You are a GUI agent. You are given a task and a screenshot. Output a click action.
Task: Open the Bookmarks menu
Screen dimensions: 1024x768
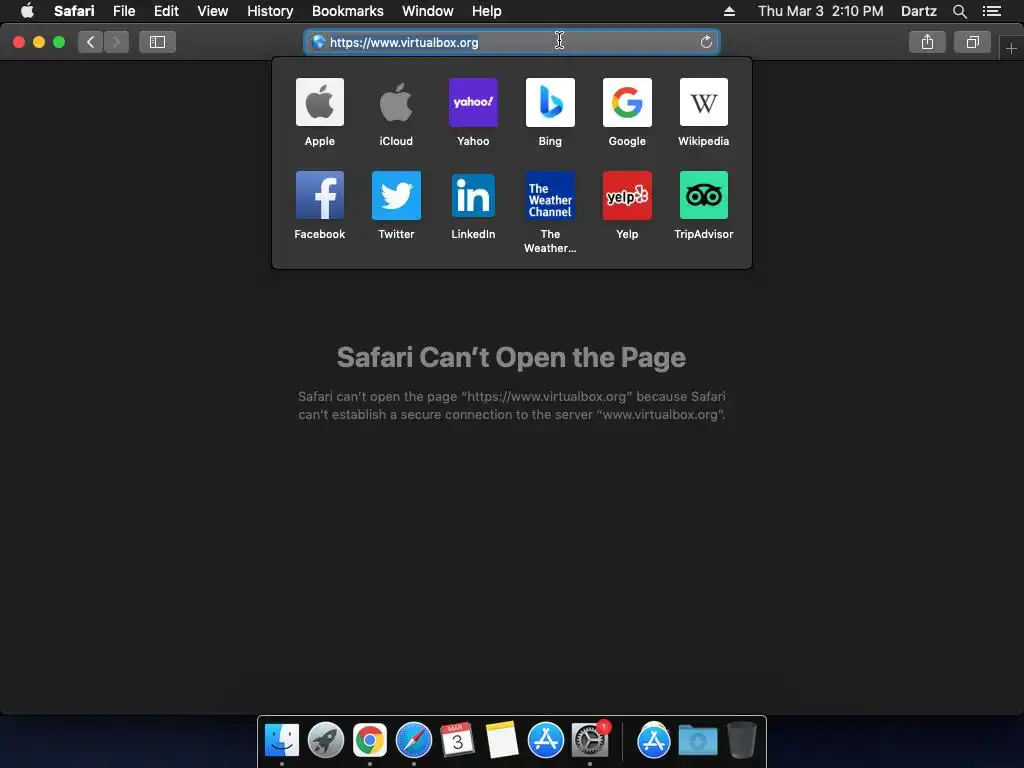[347, 11]
